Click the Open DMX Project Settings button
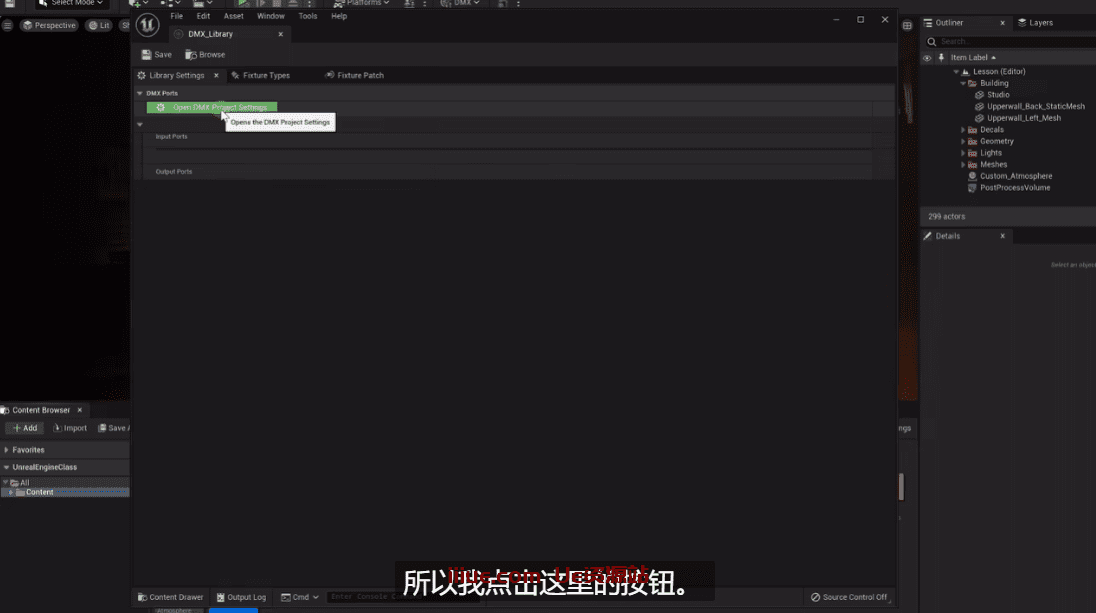The width and height of the screenshot is (1096, 613). (x=211, y=107)
